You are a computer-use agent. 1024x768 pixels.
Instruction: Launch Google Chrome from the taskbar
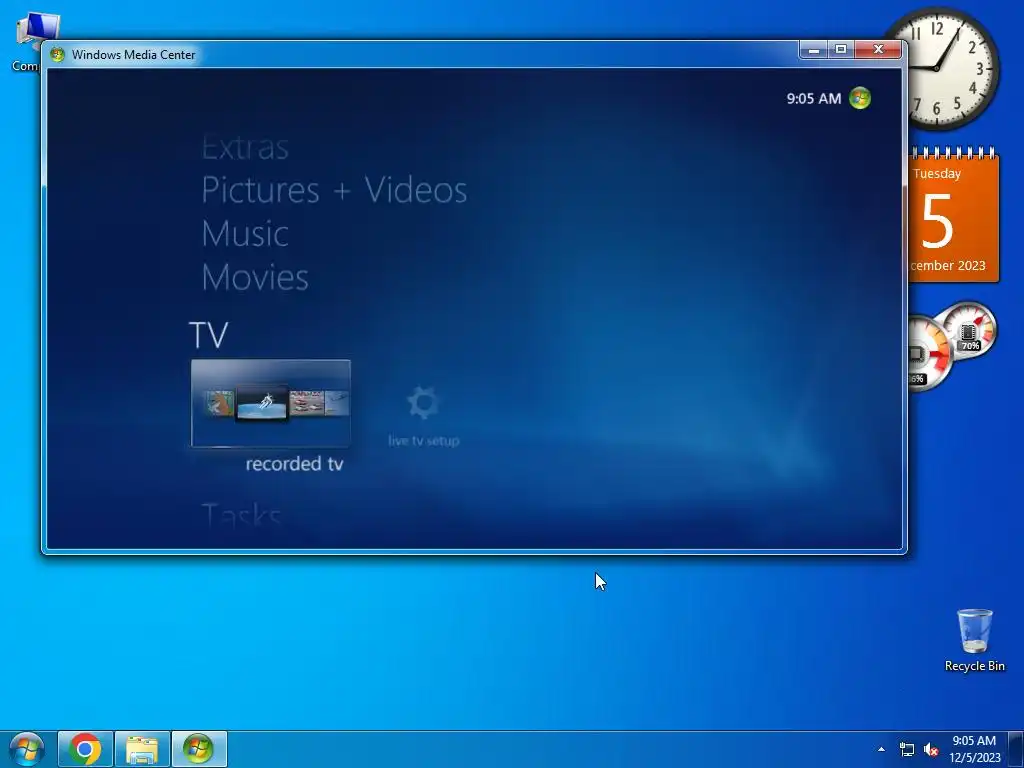[x=85, y=749]
